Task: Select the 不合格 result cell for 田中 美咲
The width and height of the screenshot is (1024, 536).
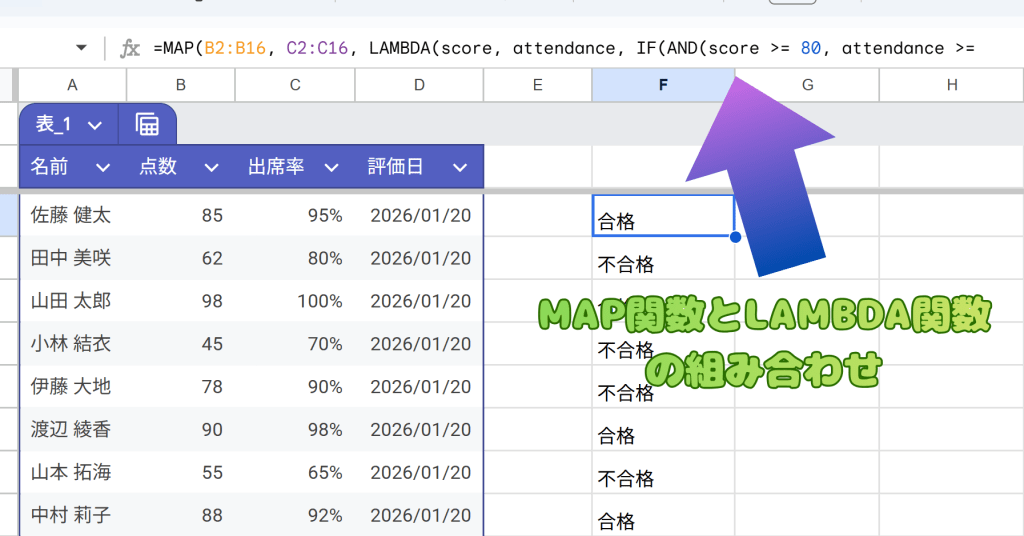Action: tap(664, 259)
